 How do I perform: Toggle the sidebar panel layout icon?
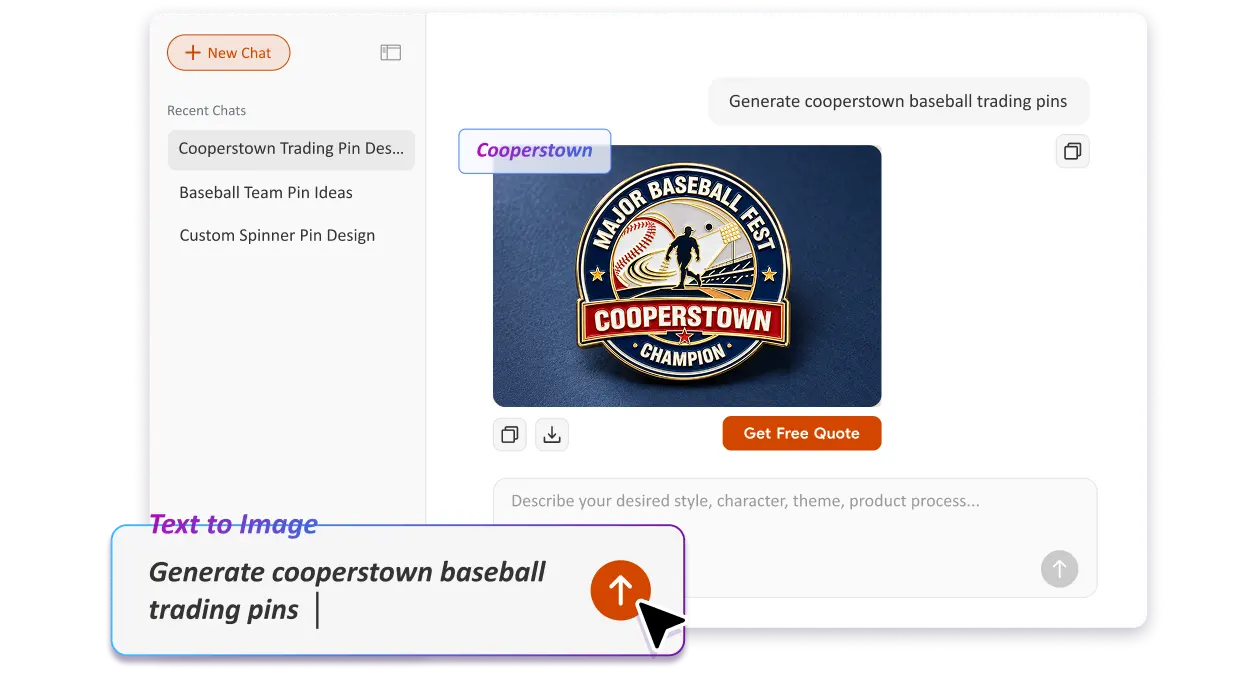click(x=390, y=53)
